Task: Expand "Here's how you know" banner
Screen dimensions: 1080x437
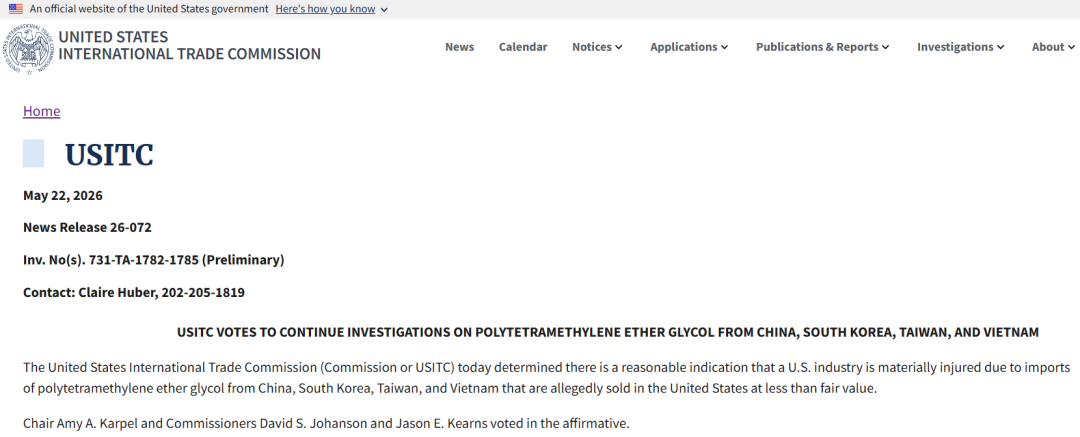Action: tap(331, 9)
